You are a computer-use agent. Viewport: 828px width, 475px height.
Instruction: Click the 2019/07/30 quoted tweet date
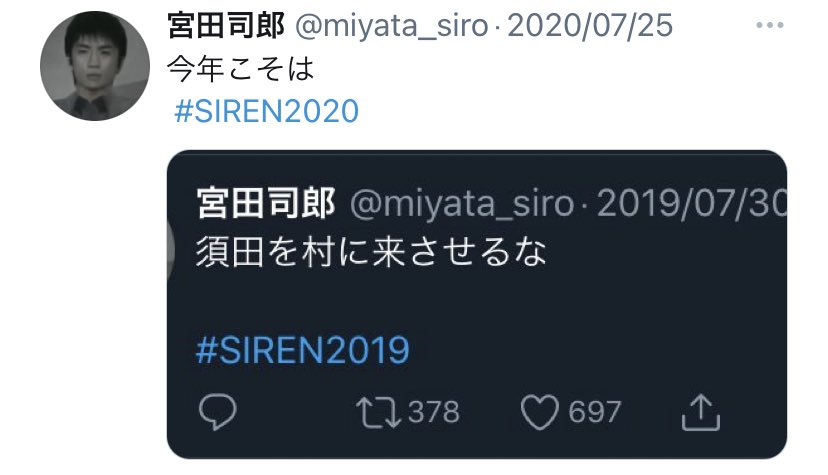(692, 203)
